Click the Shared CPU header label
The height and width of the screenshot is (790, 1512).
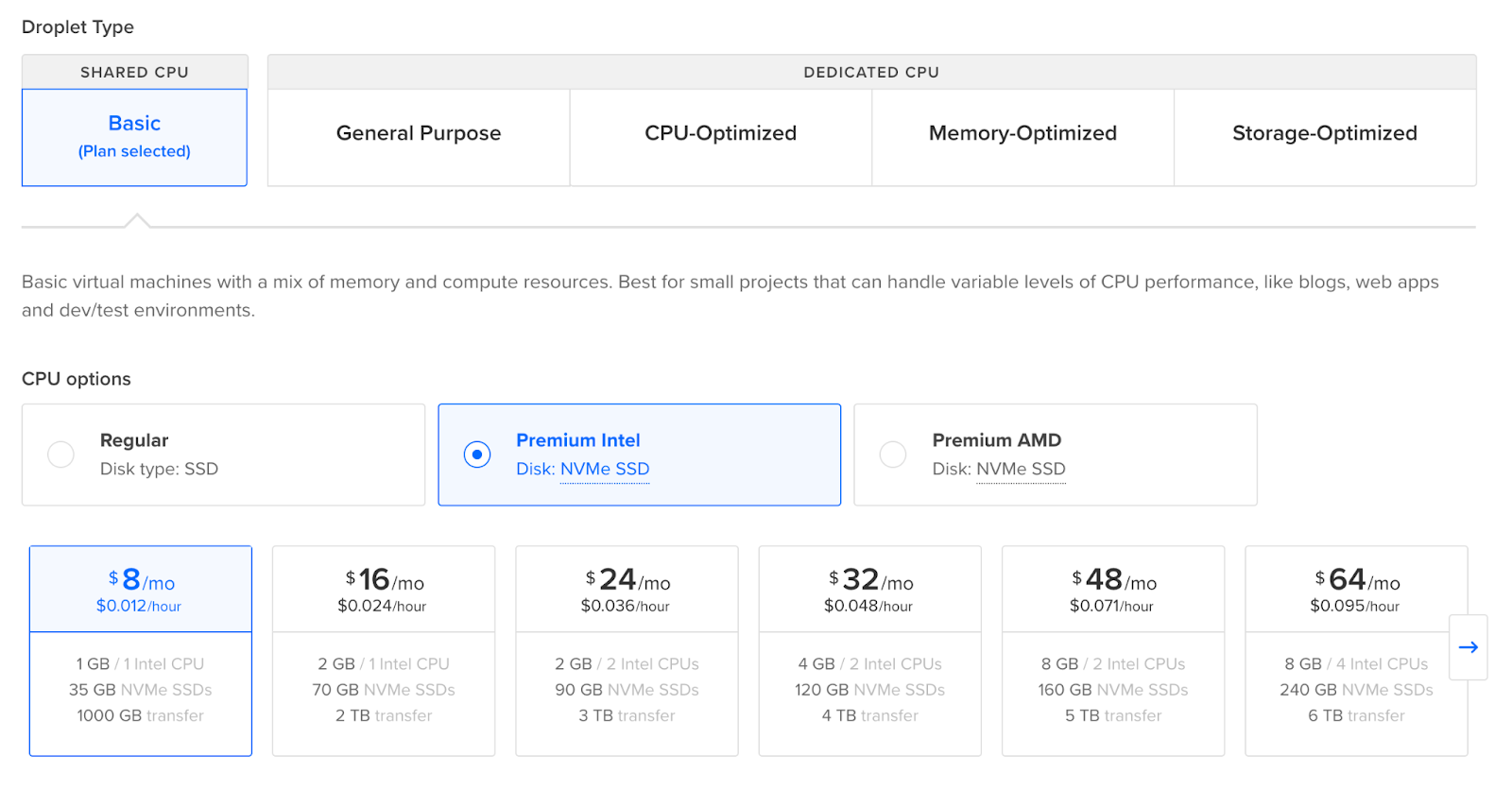click(x=134, y=73)
